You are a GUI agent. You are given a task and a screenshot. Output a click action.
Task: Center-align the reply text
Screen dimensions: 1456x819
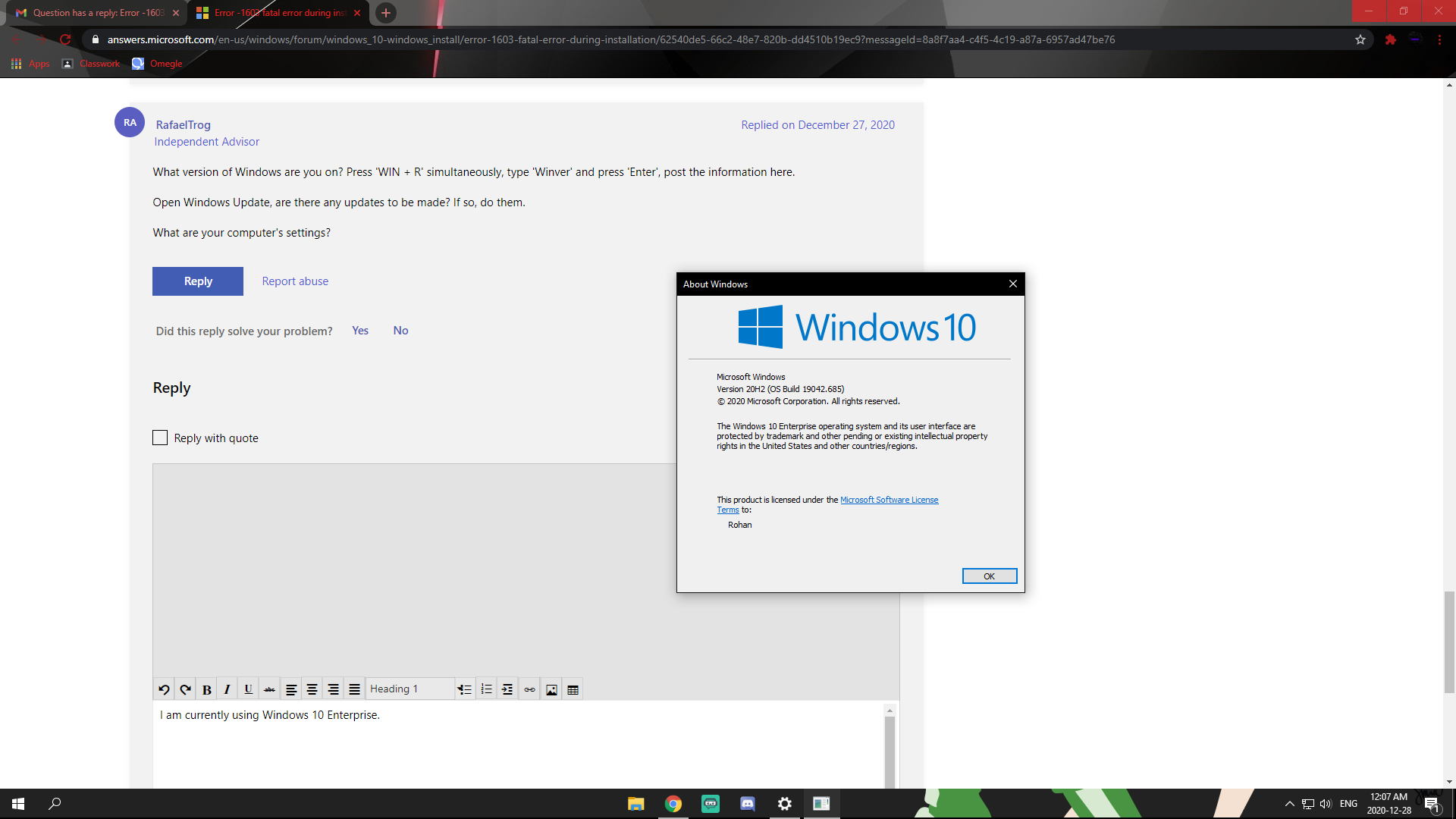tap(312, 689)
